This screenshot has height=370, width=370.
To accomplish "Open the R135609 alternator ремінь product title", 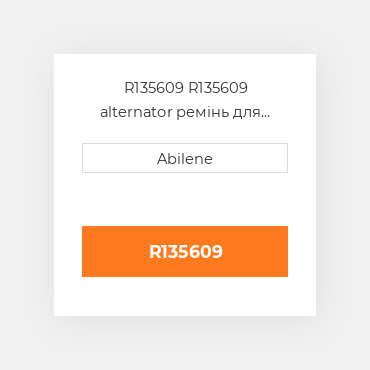I will (185, 100).
